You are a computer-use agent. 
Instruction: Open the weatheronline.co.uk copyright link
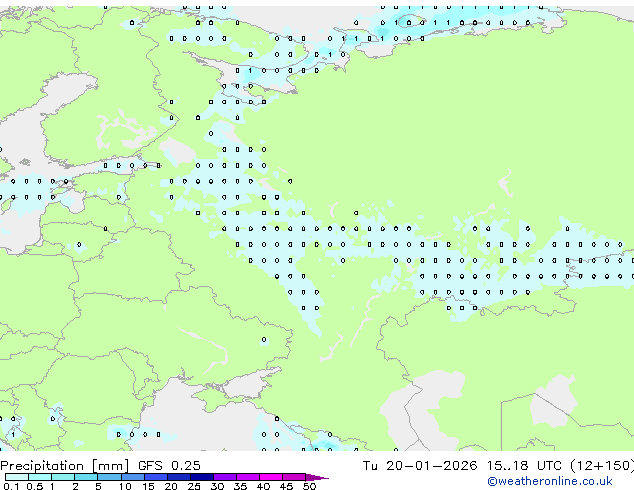point(549,481)
